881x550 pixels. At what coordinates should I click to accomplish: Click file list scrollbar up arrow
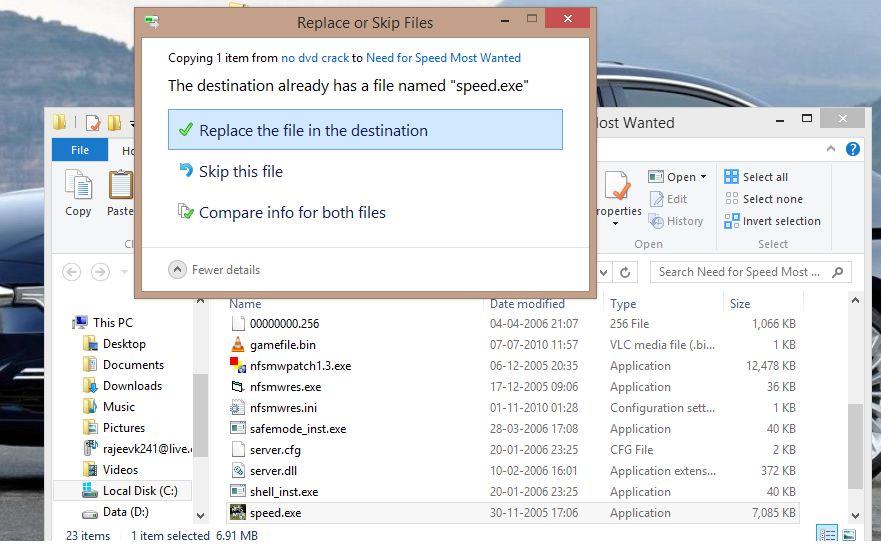pos(855,301)
